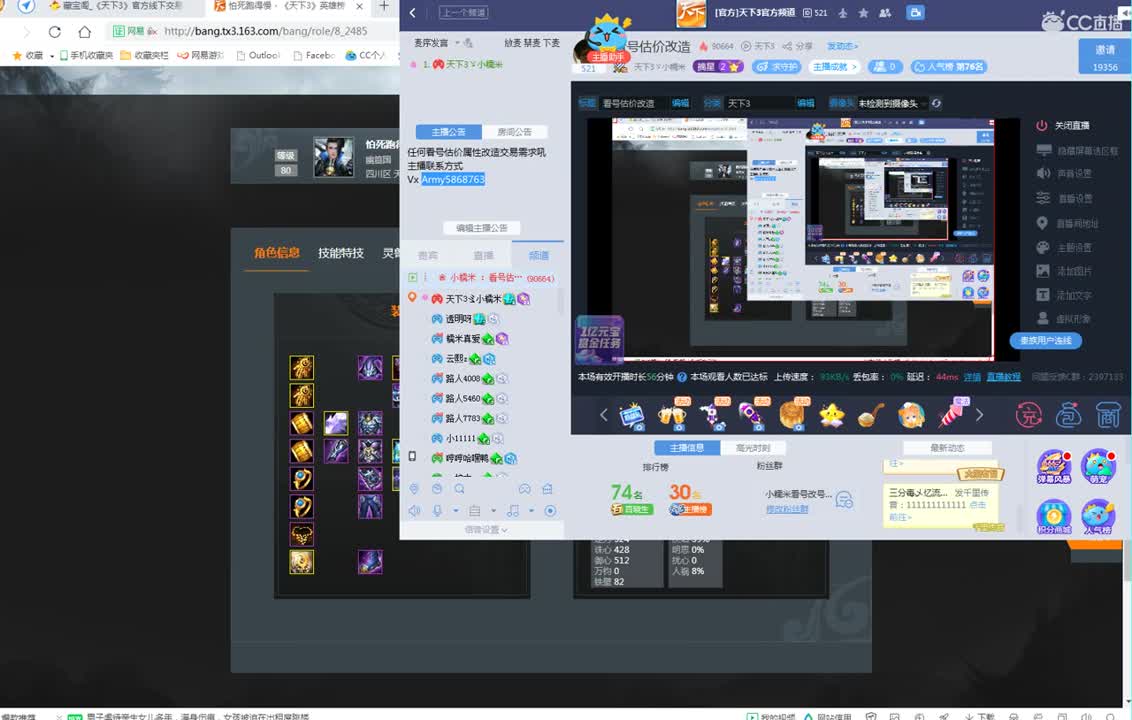Open 直播设置 sliders option
The image size is (1132, 720).
click(1064, 198)
